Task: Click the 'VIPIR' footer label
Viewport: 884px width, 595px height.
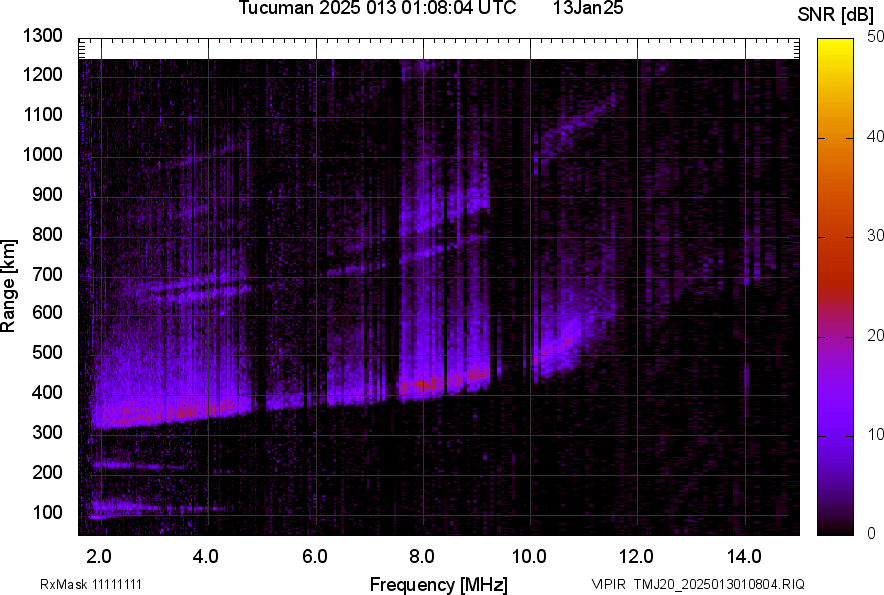Action: [x=608, y=584]
